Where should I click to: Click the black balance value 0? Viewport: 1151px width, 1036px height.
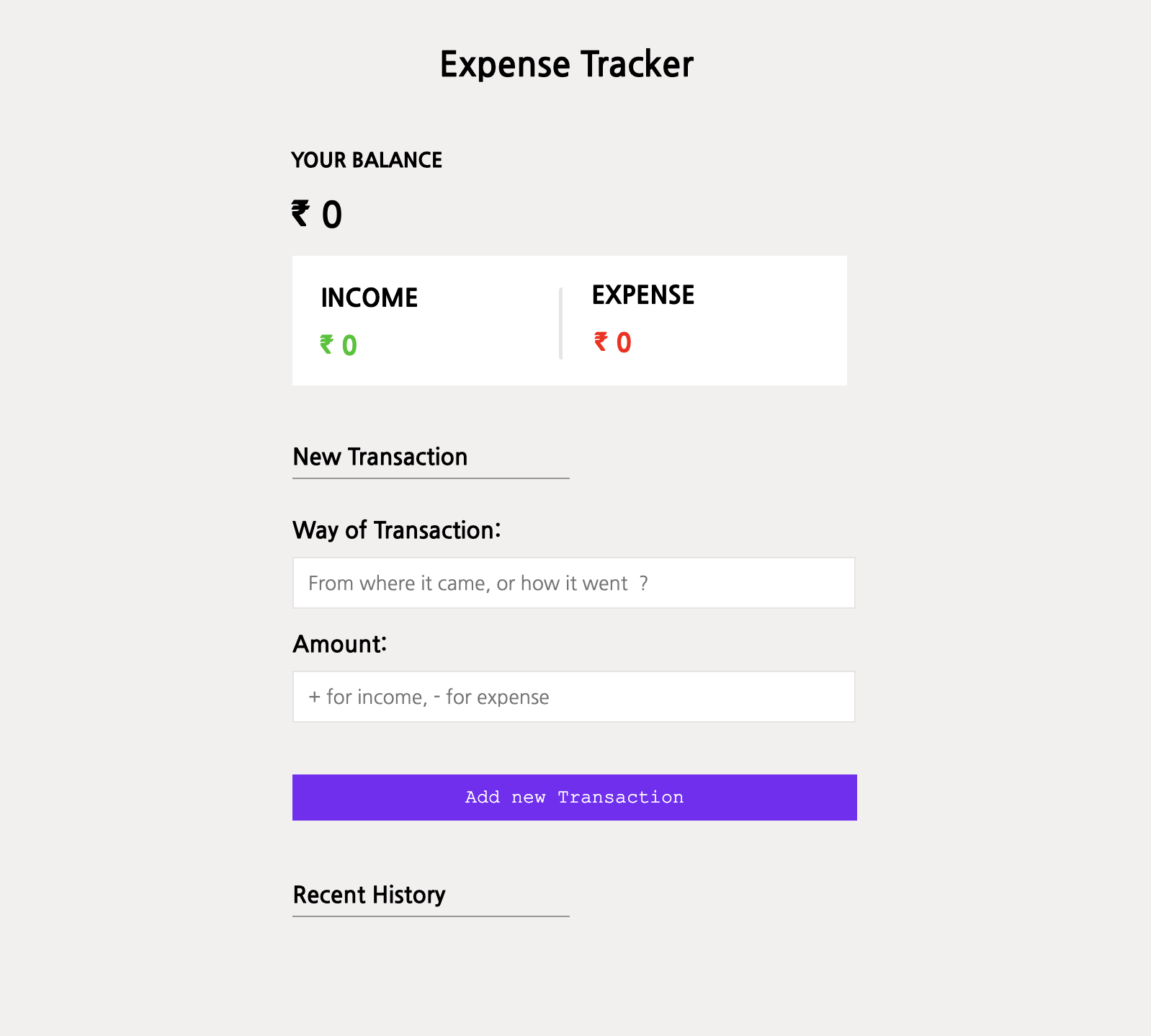pyautogui.click(x=331, y=215)
